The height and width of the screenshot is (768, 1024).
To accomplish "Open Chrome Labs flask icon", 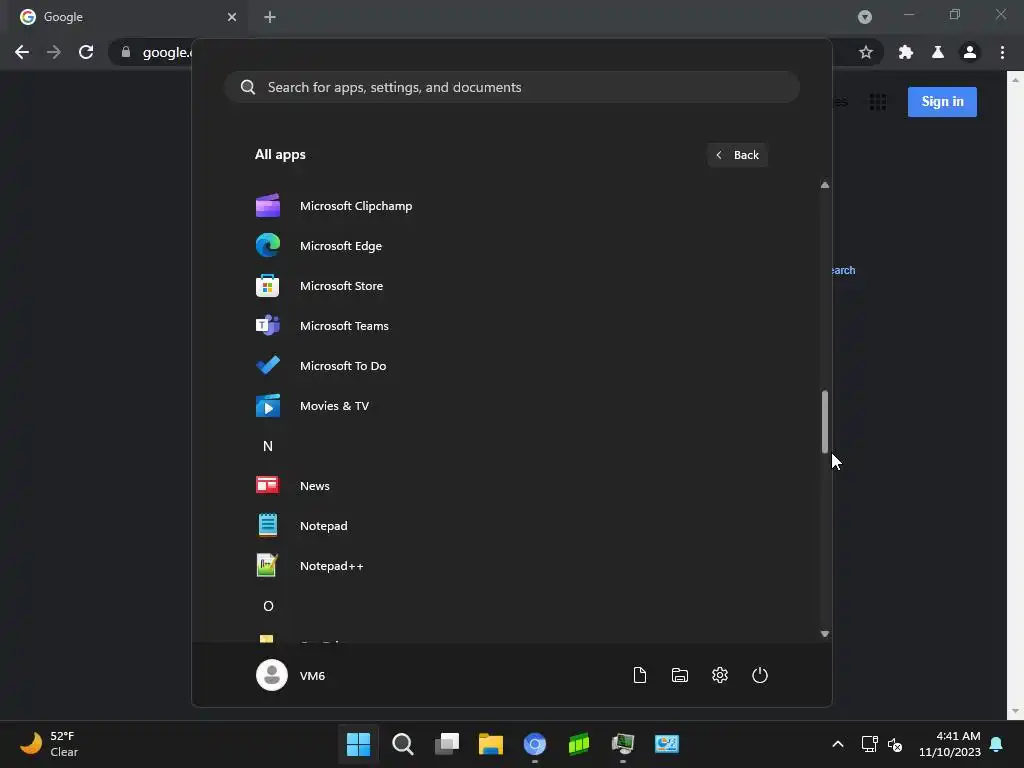I will click(938, 52).
